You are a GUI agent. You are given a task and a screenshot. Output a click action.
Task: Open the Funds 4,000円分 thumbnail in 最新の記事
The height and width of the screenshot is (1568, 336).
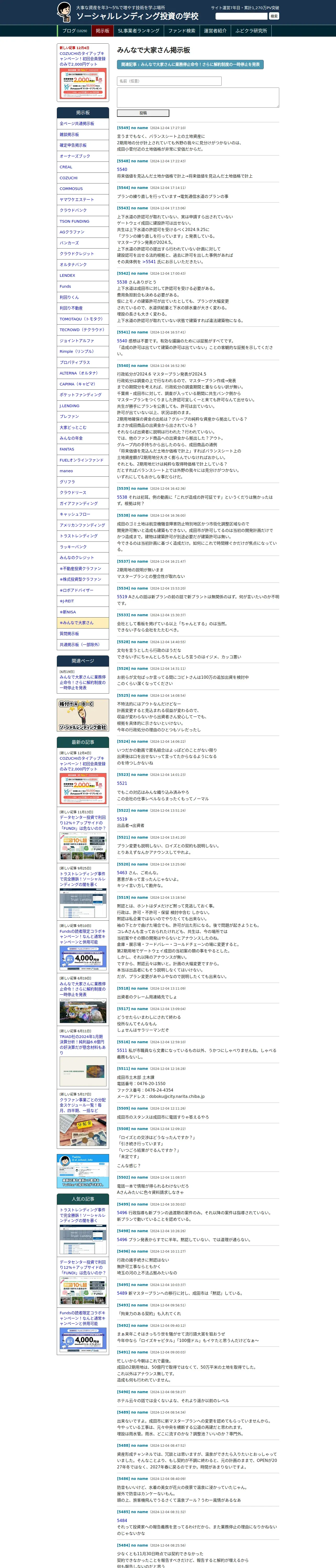(x=83, y=958)
